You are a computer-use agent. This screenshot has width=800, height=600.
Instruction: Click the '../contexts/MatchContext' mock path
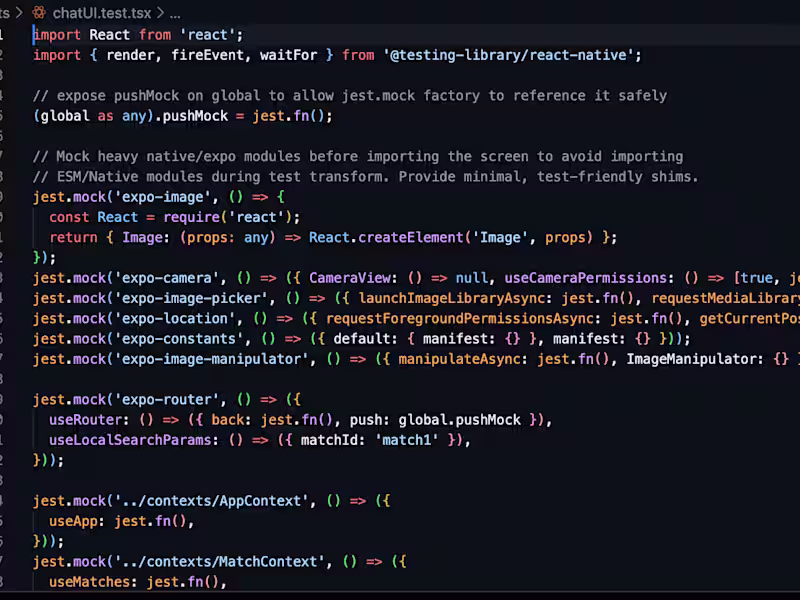225,561
